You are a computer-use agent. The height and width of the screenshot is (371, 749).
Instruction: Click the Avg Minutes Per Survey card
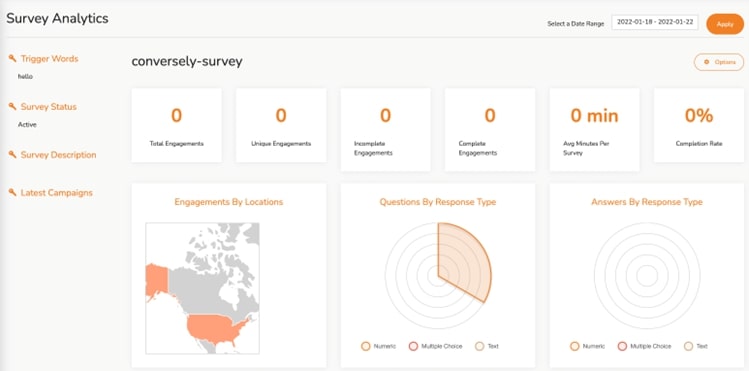[594, 129]
